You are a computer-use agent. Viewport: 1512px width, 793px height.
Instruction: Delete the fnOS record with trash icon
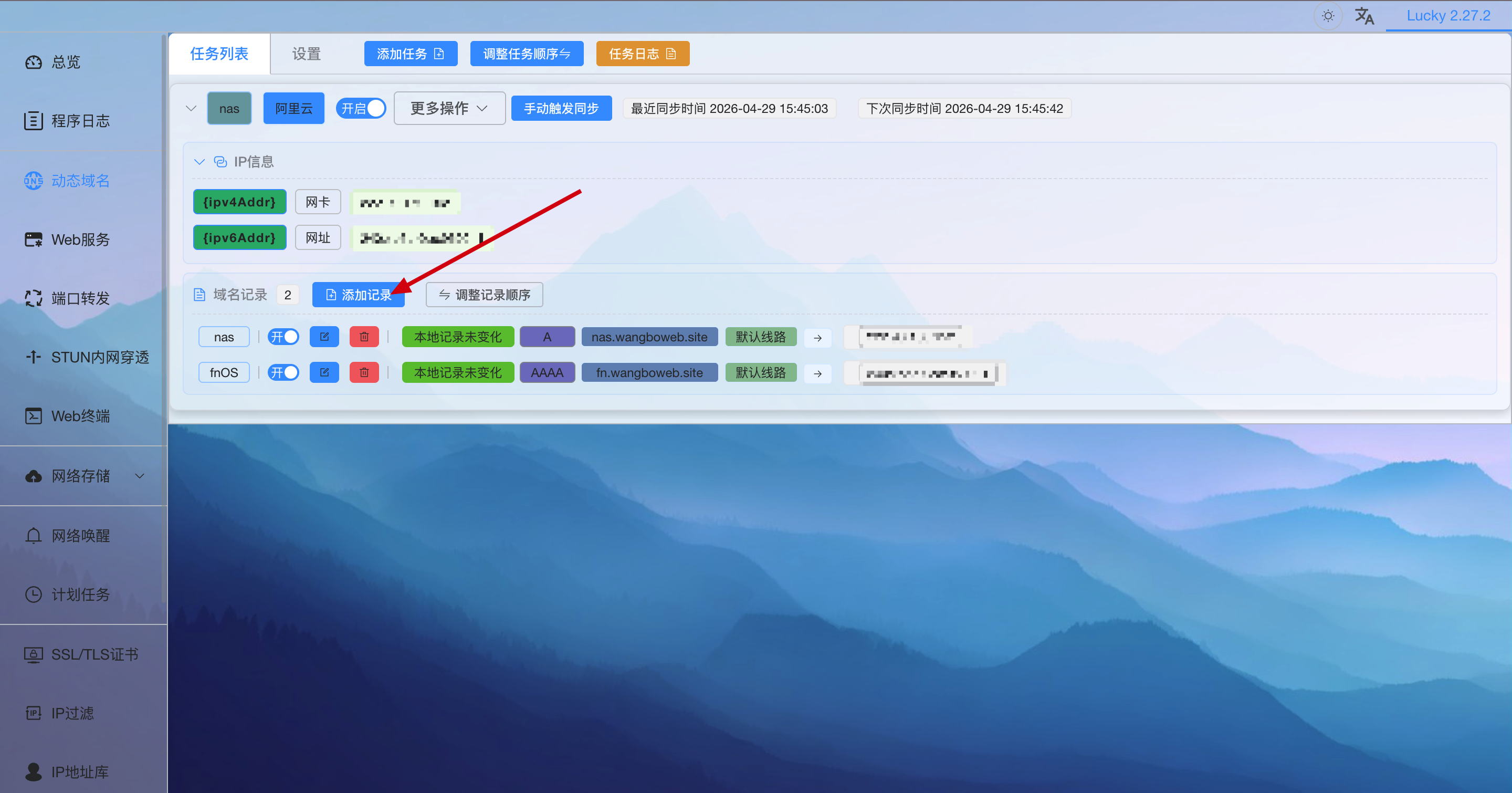tap(364, 373)
